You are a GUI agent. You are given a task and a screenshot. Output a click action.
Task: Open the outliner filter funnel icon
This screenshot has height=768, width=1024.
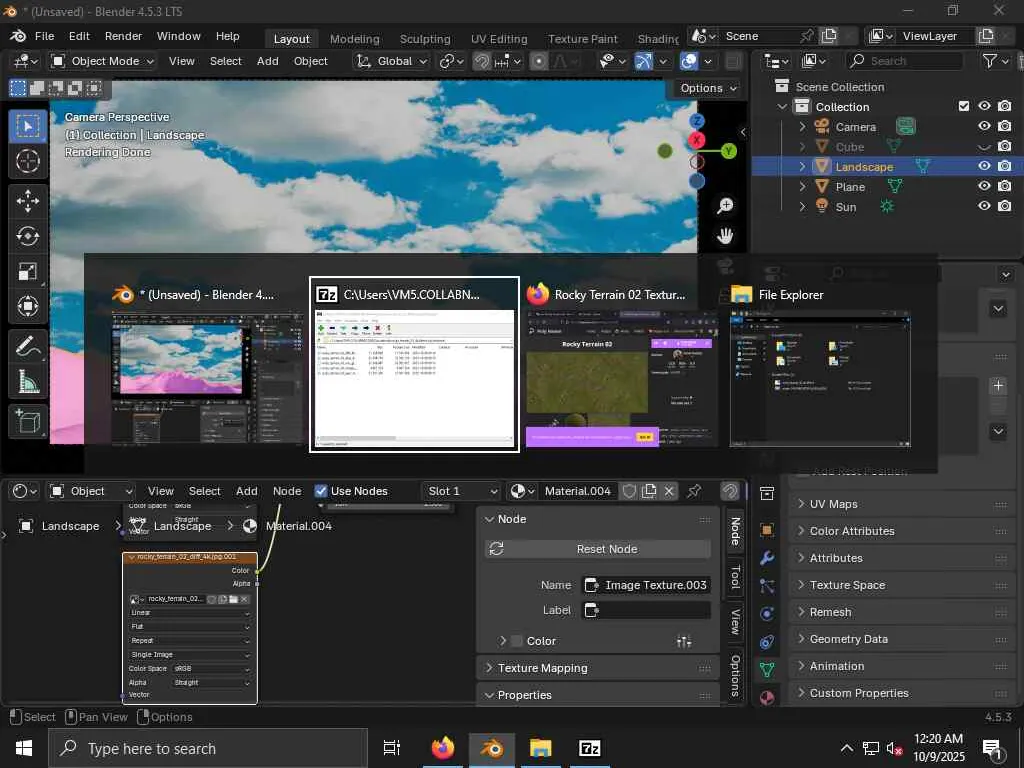tap(989, 61)
